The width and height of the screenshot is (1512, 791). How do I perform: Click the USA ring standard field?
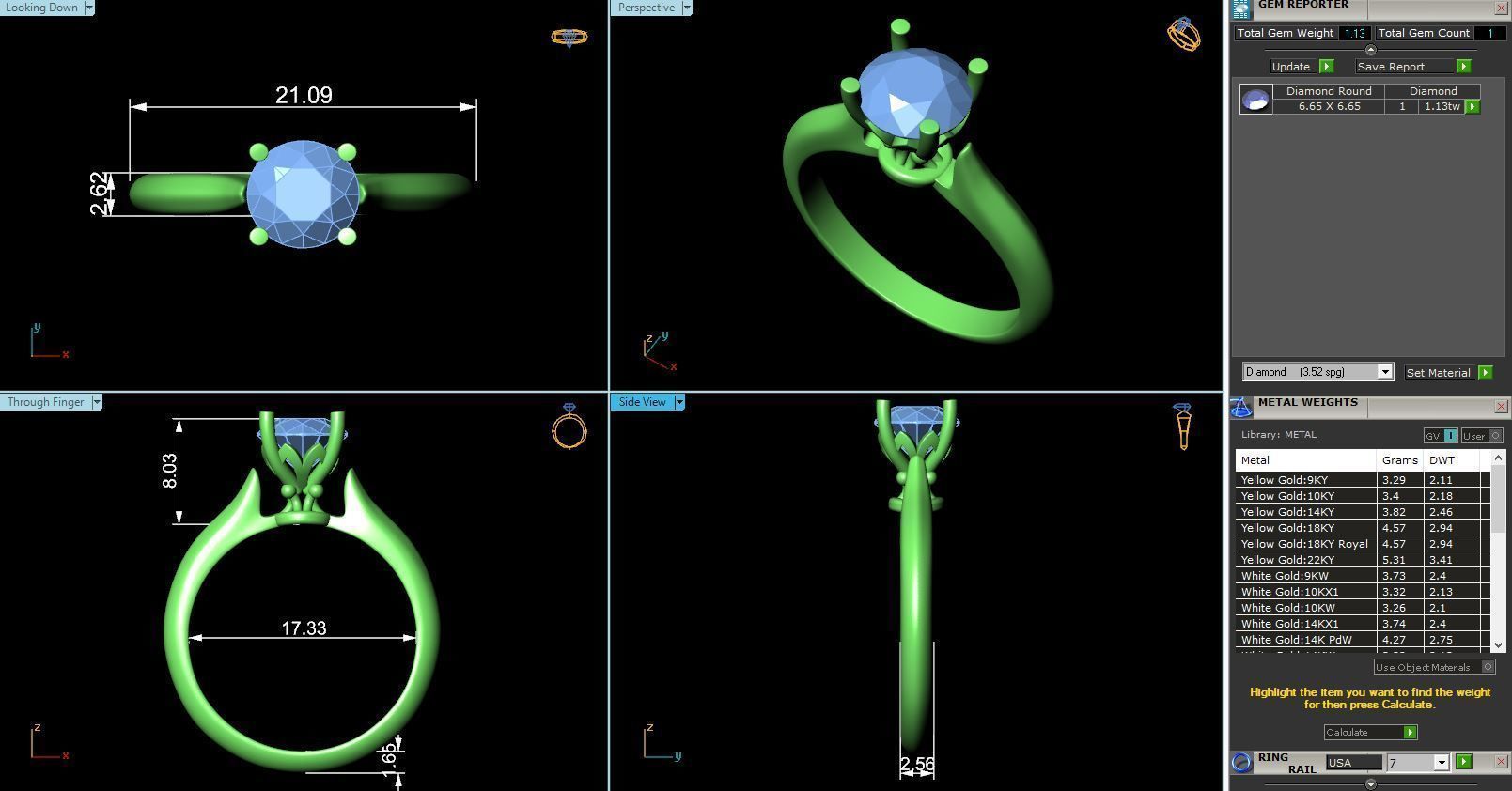point(1354,763)
